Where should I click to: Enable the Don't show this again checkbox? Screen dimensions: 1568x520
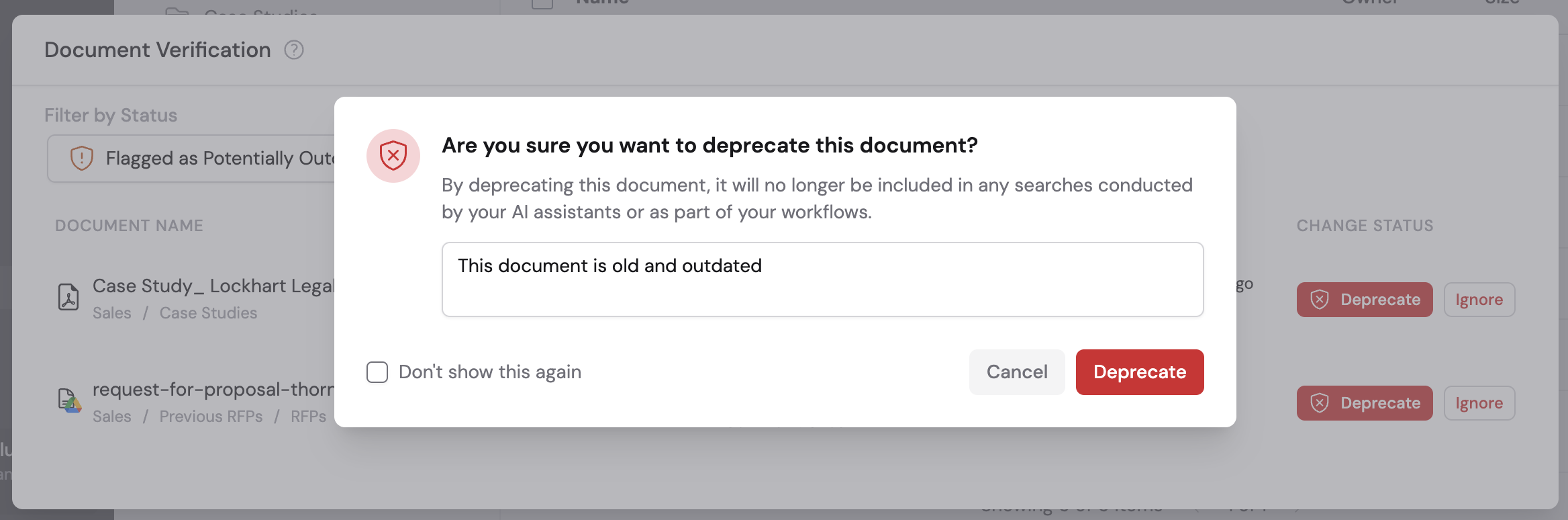377,372
